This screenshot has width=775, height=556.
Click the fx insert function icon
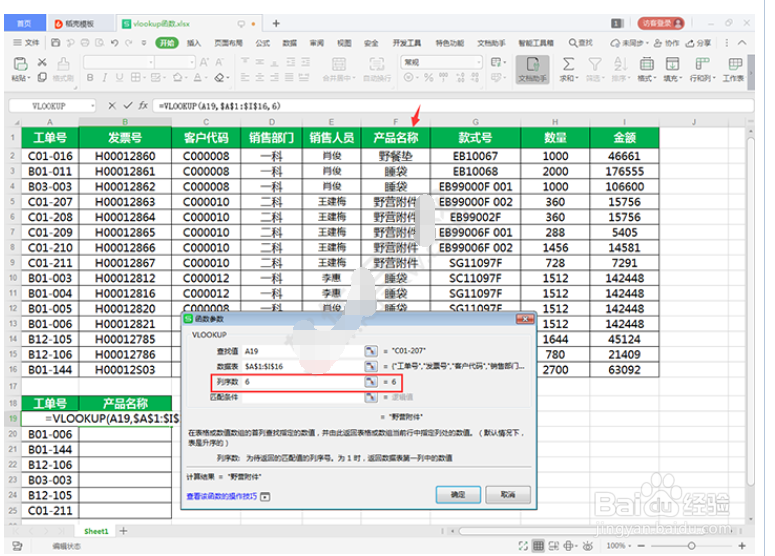(x=143, y=105)
